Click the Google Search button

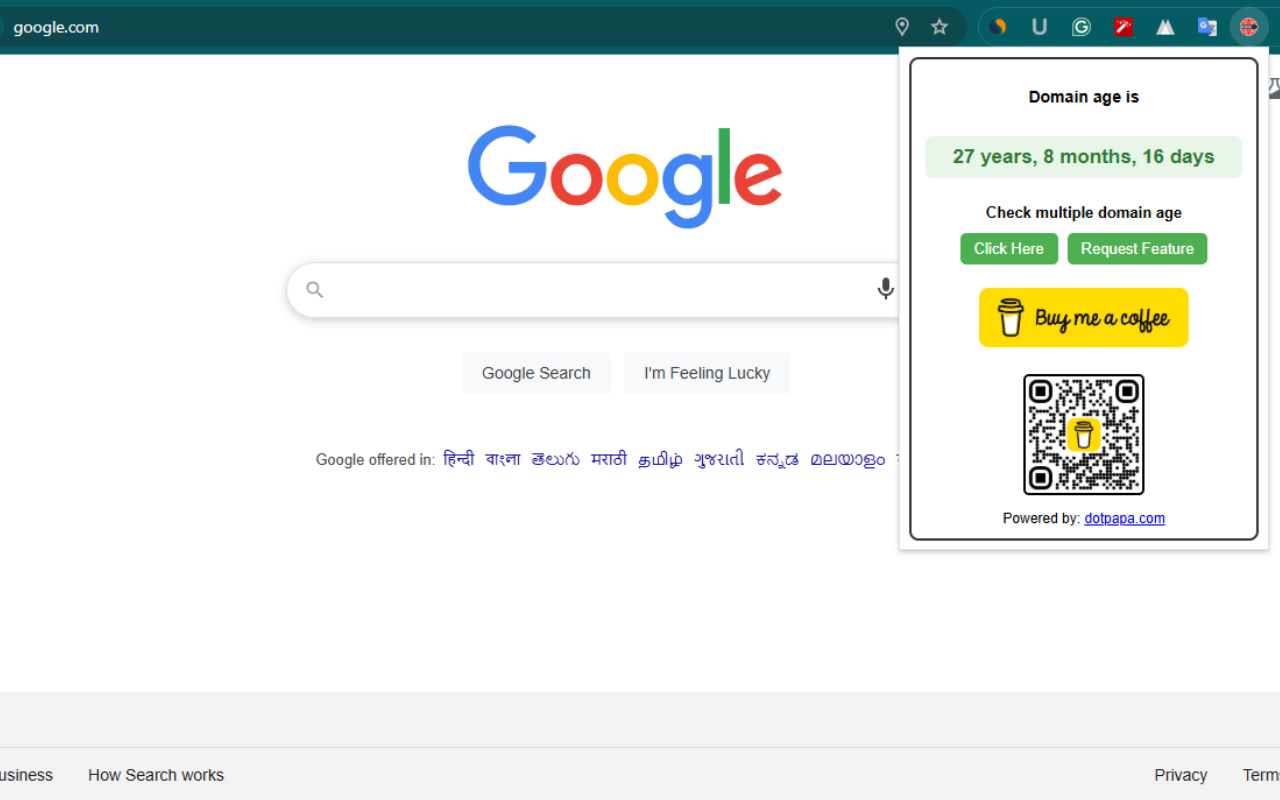(536, 373)
